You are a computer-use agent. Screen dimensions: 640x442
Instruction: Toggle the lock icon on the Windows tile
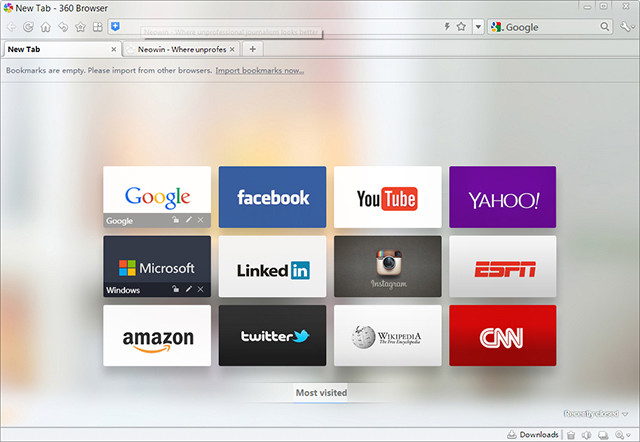point(176,289)
